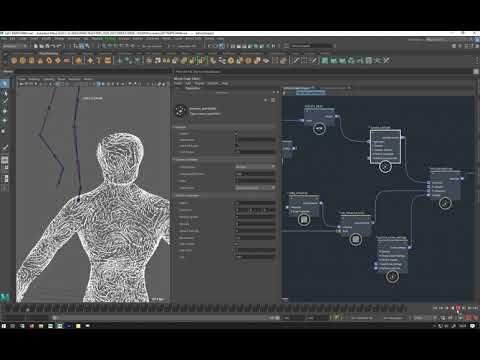Open the last dropdown in the second parameter section
Image resolution: width=480 pixels, height=360 pixels.
pyautogui.click(x=255, y=188)
